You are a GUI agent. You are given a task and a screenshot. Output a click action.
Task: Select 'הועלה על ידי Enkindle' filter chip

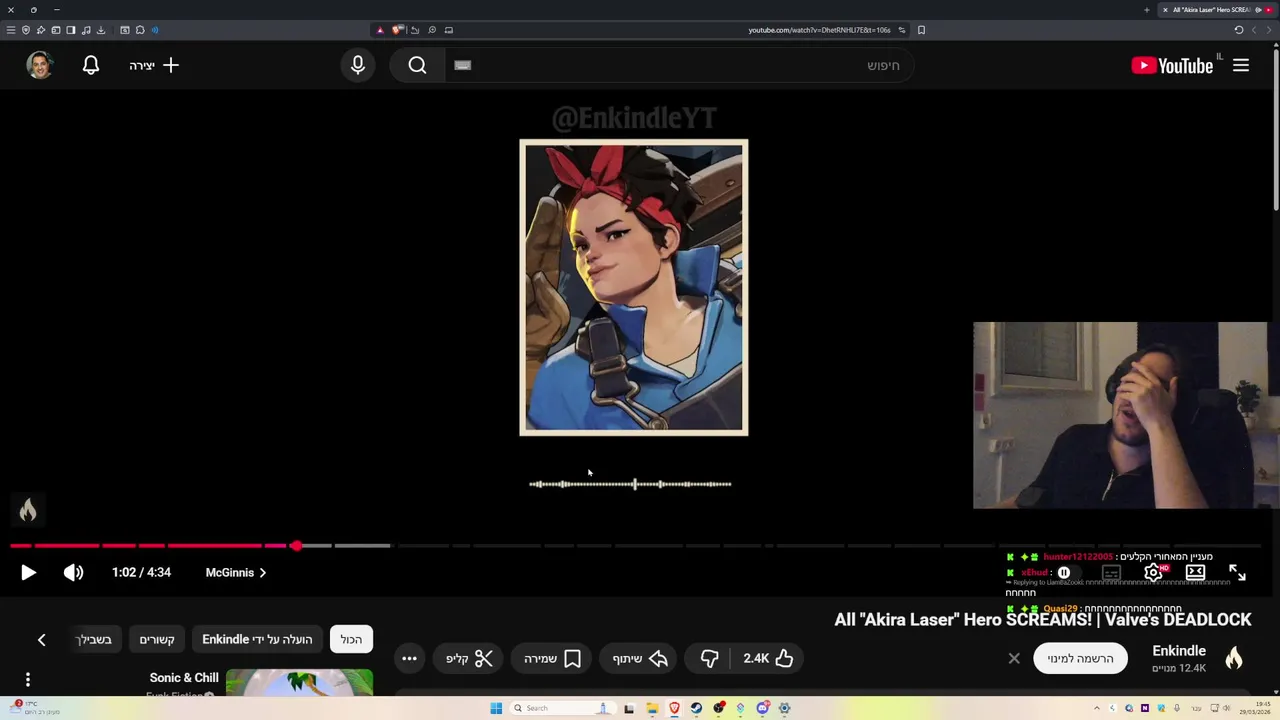[x=257, y=639]
